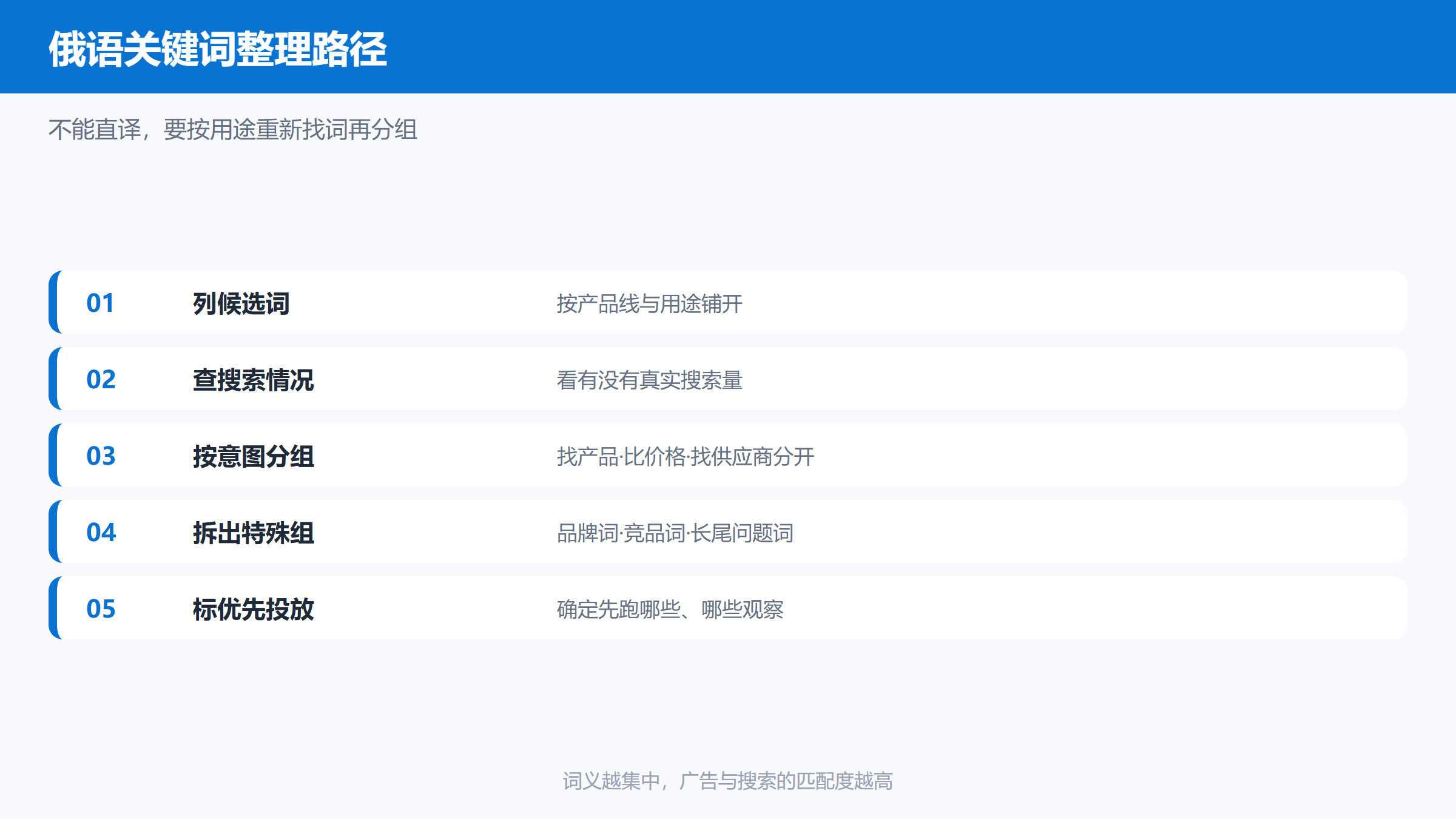Click description 按产品线与用途铺开

[x=650, y=303]
